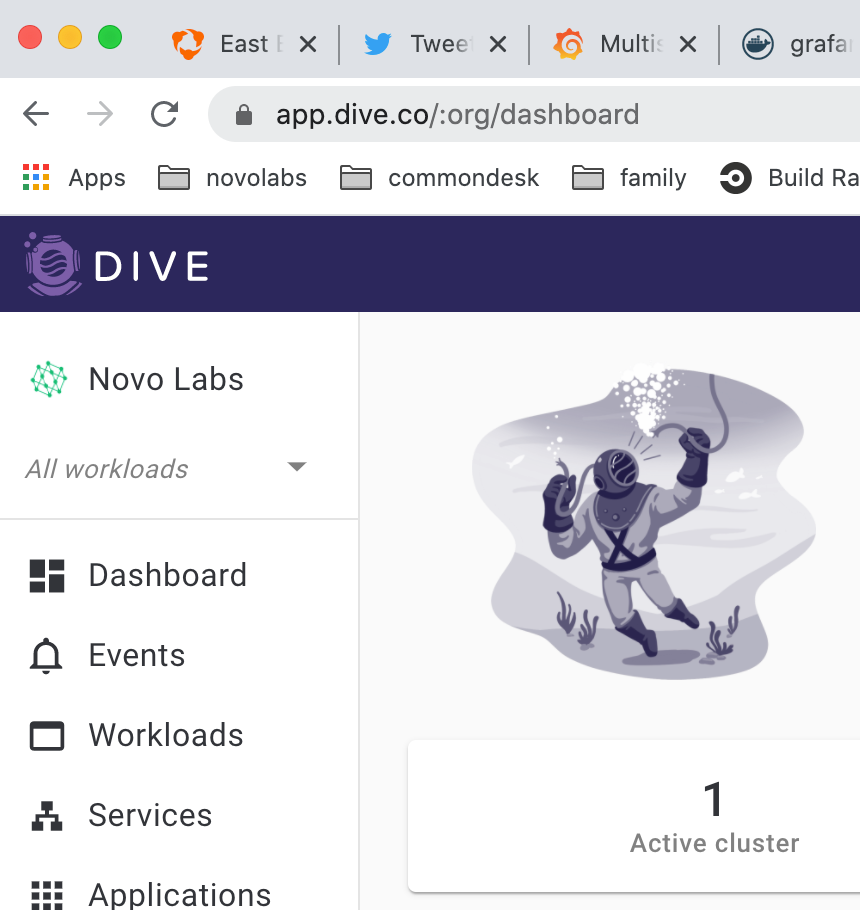Click the lock icon in address bar
The width and height of the screenshot is (860, 910).
(244, 114)
